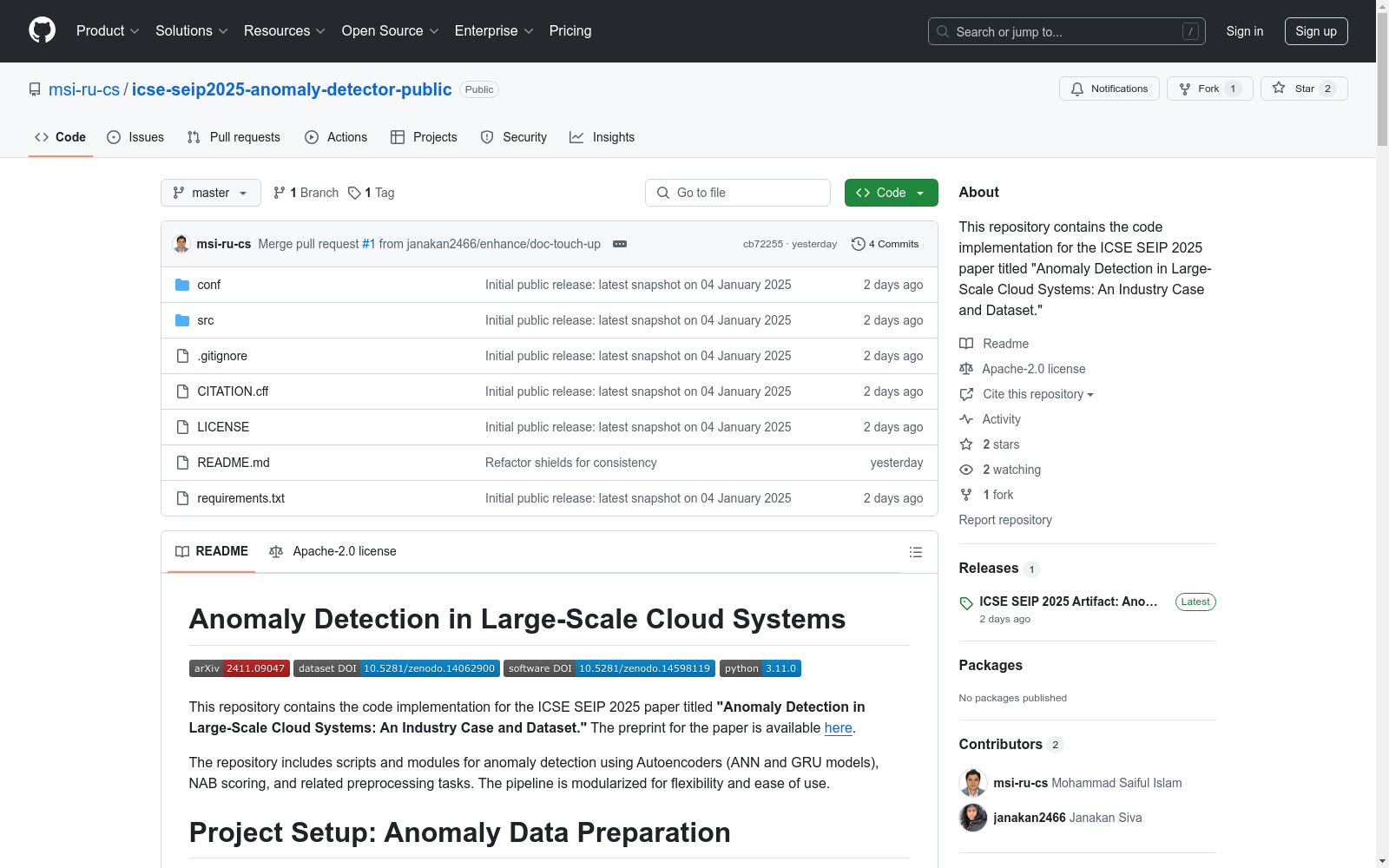The image size is (1389, 868).
Task: Click the 1 Branch link
Action: click(x=306, y=193)
